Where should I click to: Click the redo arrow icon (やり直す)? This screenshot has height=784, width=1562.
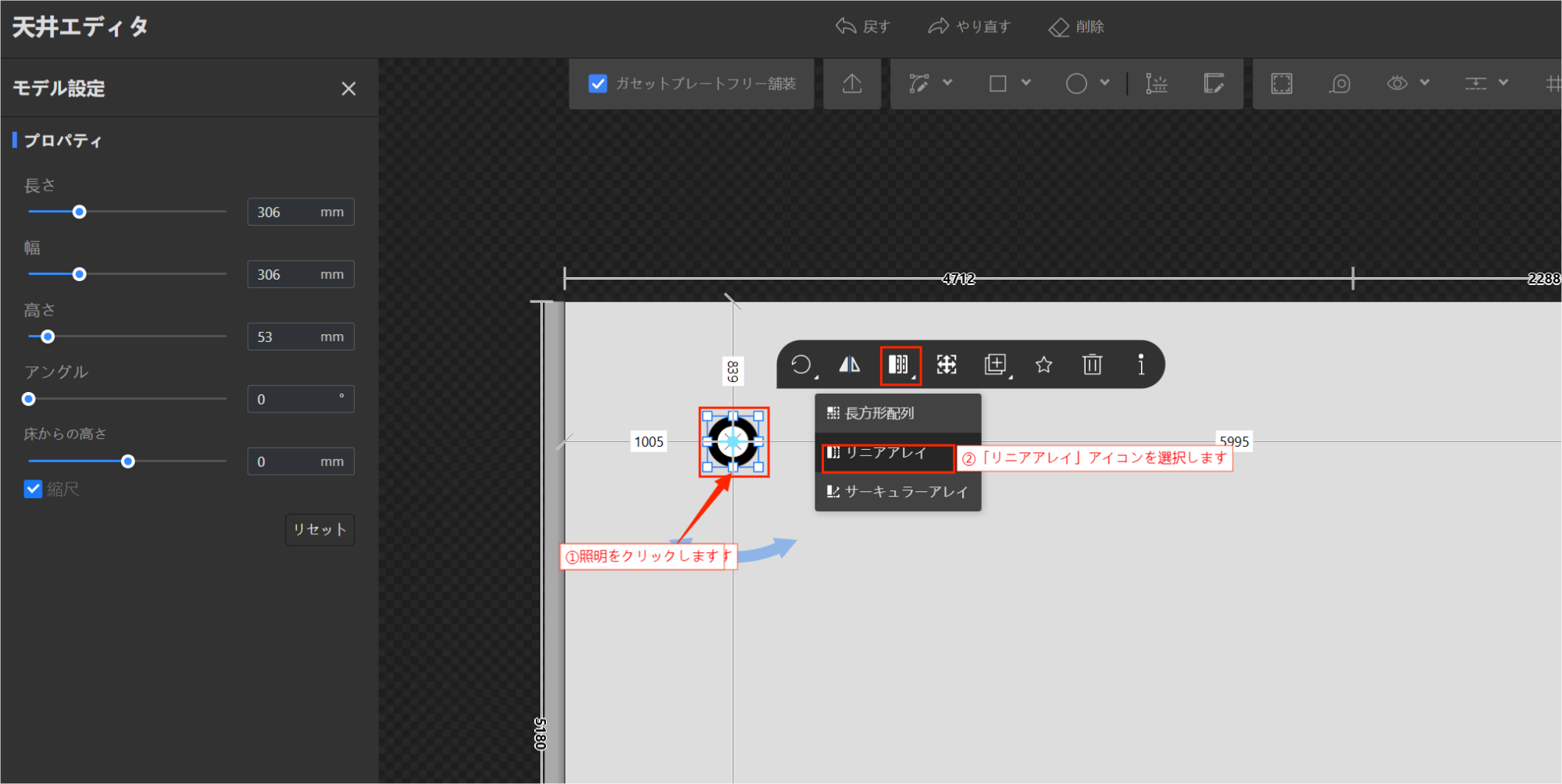[939, 27]
